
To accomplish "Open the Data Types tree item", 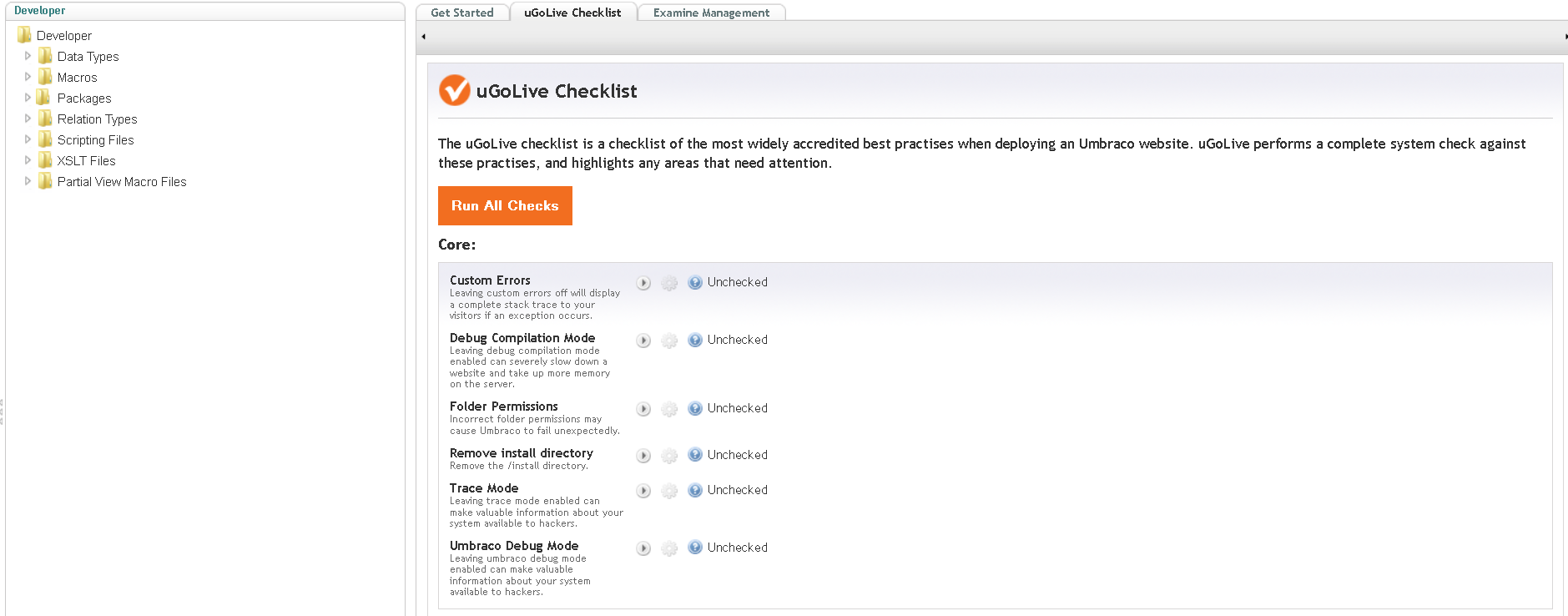I will point(88,57).
